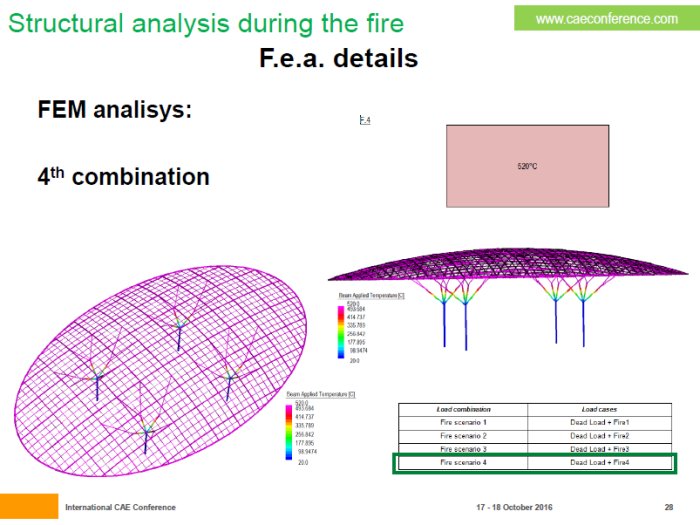
Task: Click the Load cases column header
Action: click(x=604, y=409)
